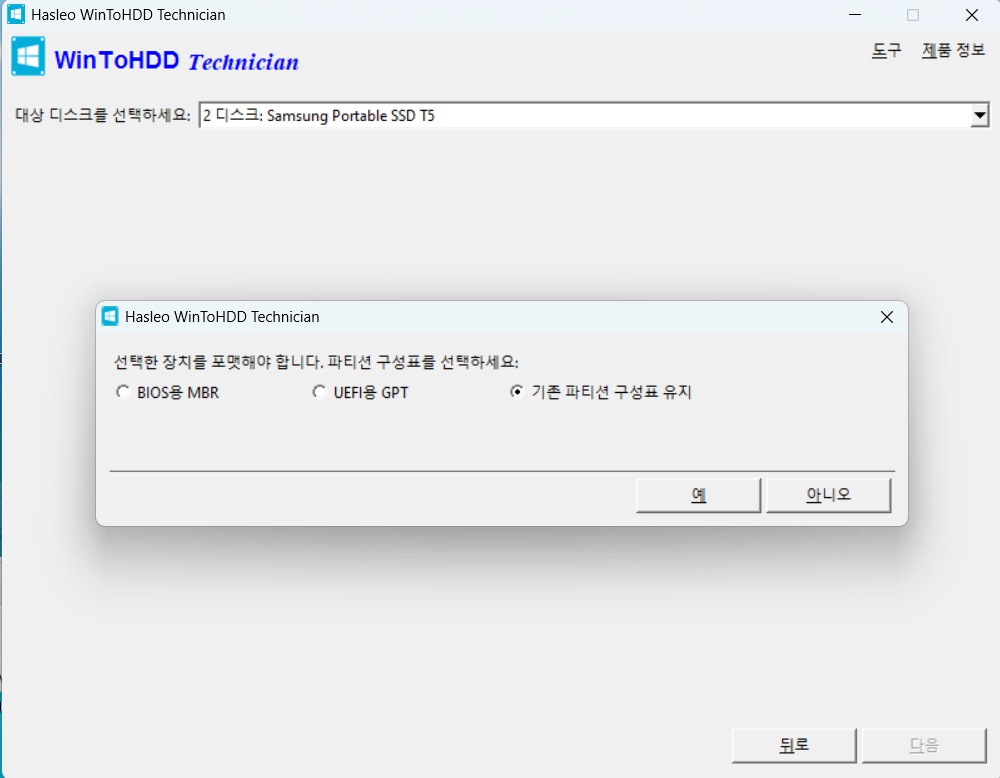Click the dialog title Hasleo WinToHDD Technician
Image resolution: width=1000 pixels, height=778 pixels.
tap(222, 317)
